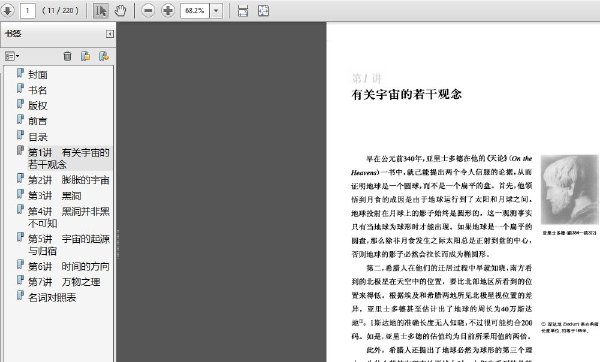Create a new bookmark icon
The width and height of the screenshot is (600, 362).
tap(86, 56)
